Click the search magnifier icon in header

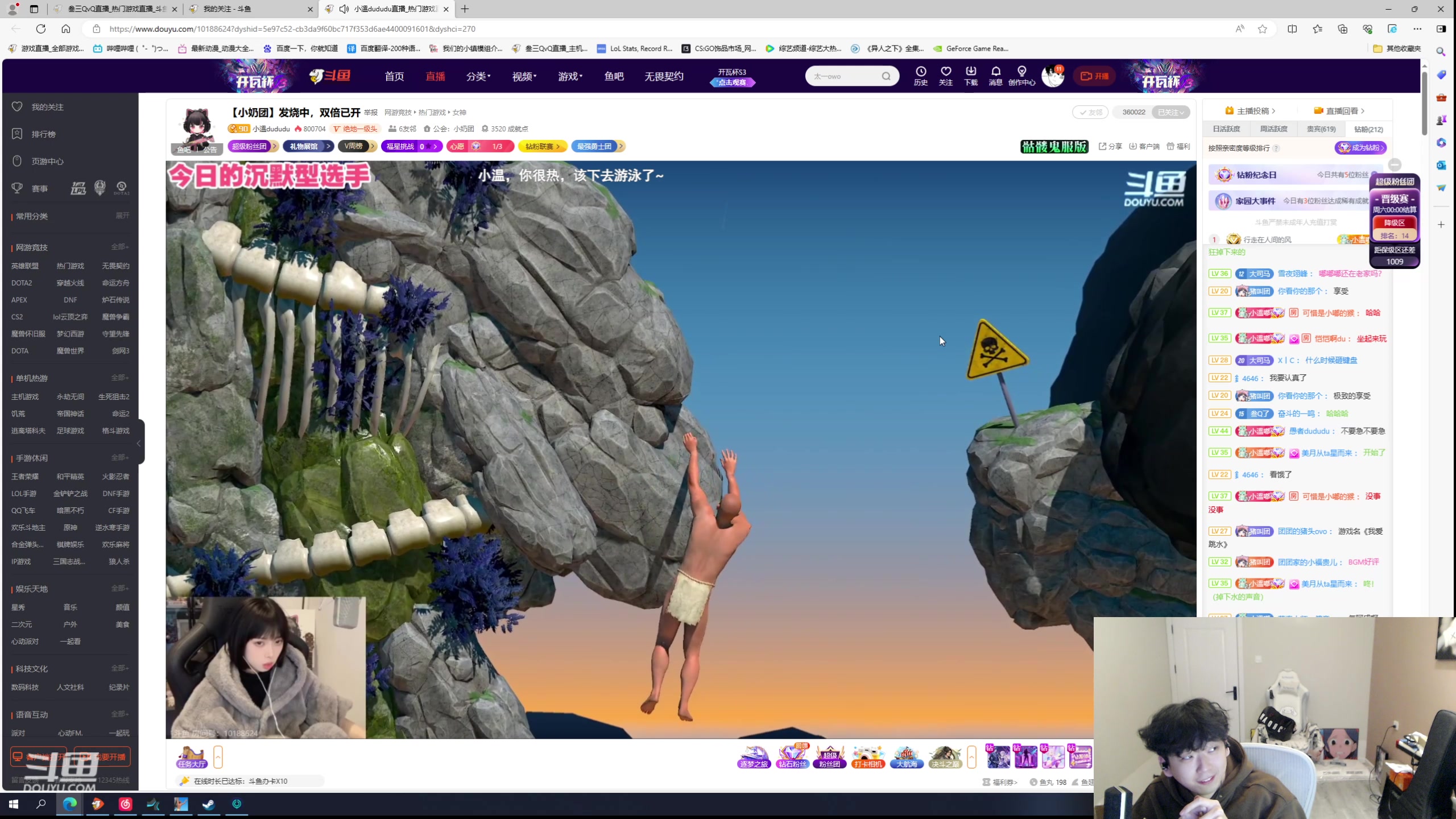(x=886, y=76)
